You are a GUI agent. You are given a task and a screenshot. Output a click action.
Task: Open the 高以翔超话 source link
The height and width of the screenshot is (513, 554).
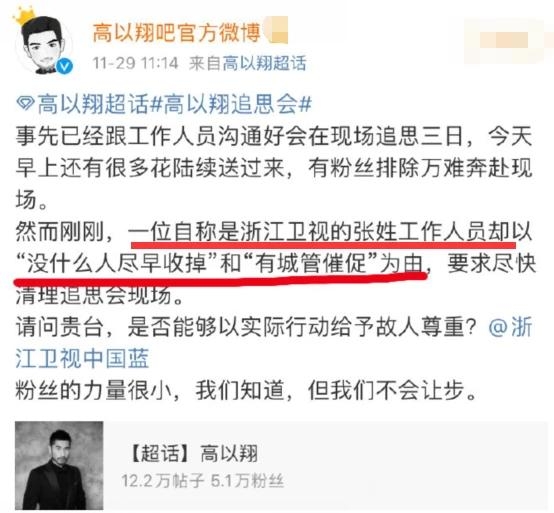pos(264,63)
